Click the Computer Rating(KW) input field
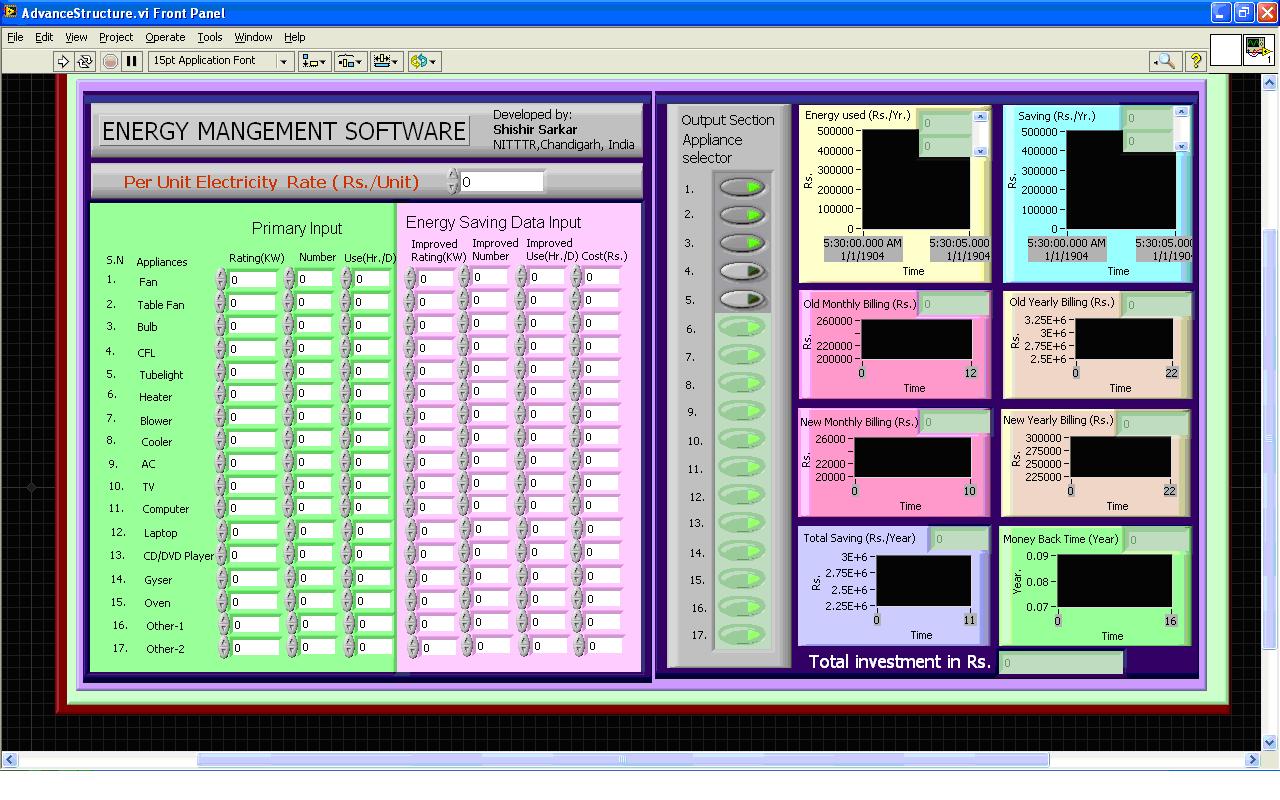 253,508
